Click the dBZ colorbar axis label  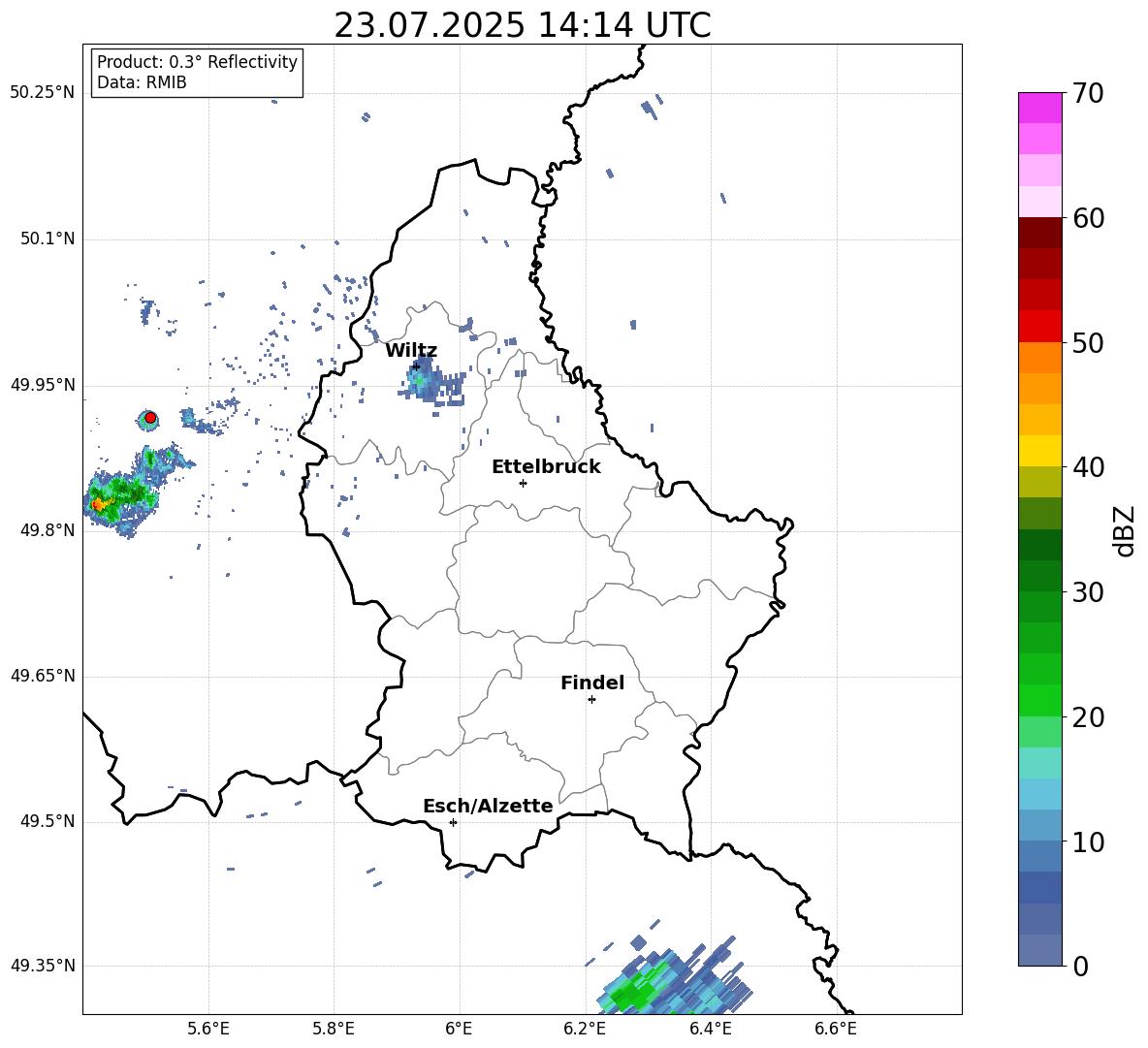(x=1125, y=530)
